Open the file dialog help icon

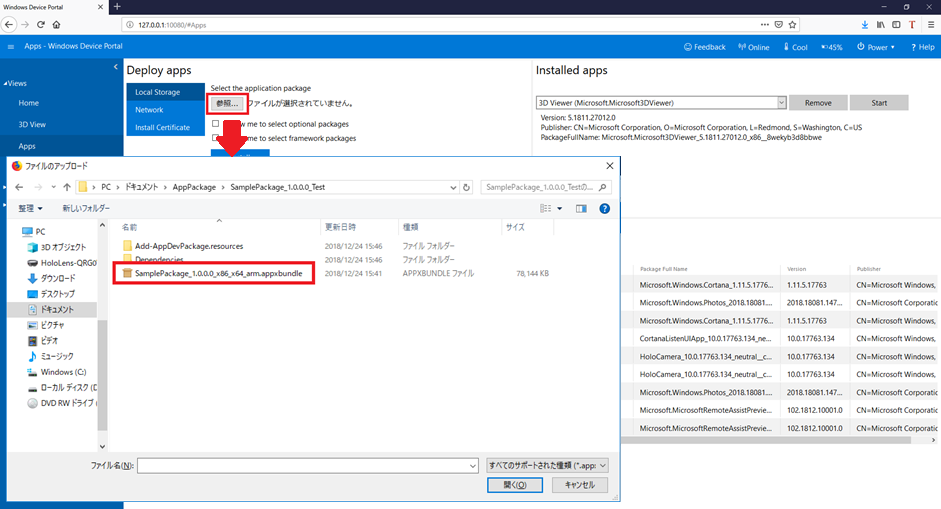coord(604,209)
